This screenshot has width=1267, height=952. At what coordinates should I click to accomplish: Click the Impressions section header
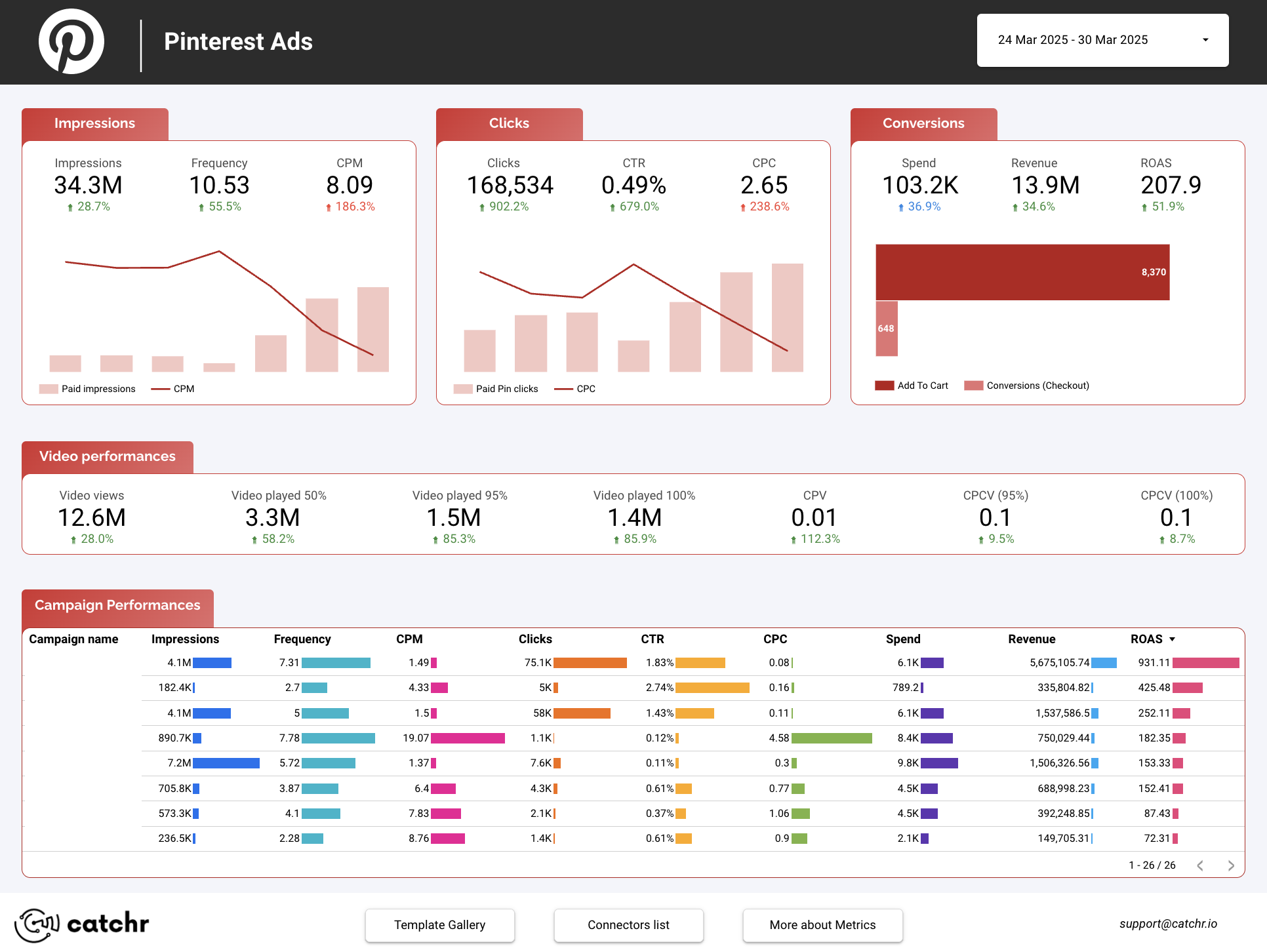pyautogui.click(x=94, y=123)
